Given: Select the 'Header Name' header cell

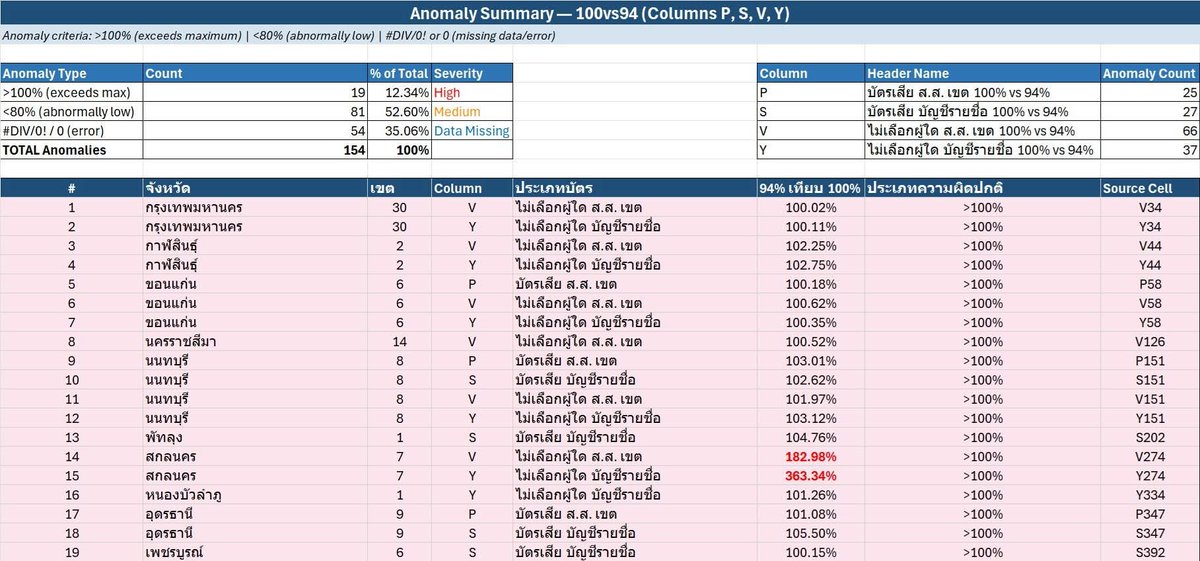Looking at the screenshot, I should click(982, 73).
